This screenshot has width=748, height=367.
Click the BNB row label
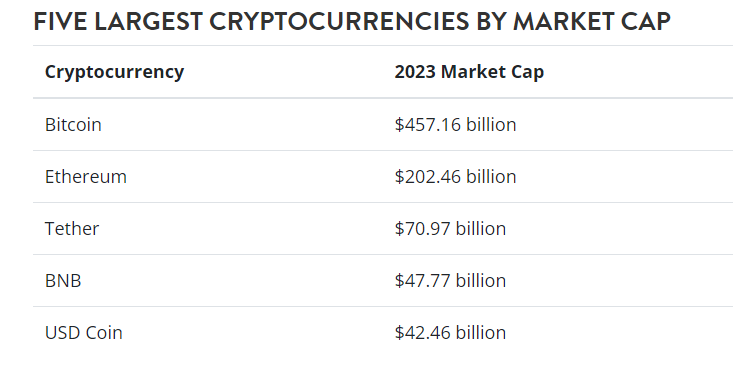(63, 280)
